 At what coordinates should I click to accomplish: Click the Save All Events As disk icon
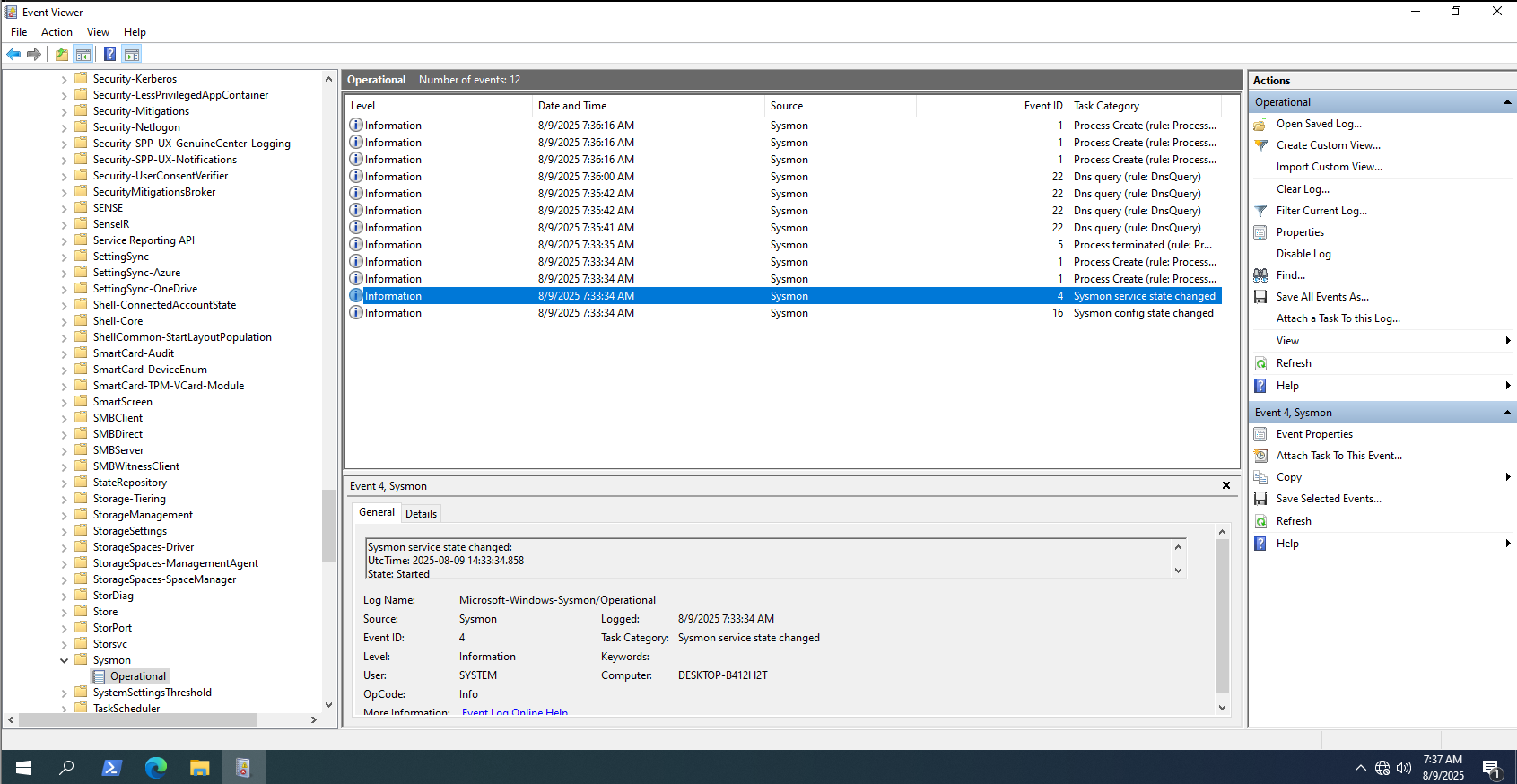tap(1260, 297)
